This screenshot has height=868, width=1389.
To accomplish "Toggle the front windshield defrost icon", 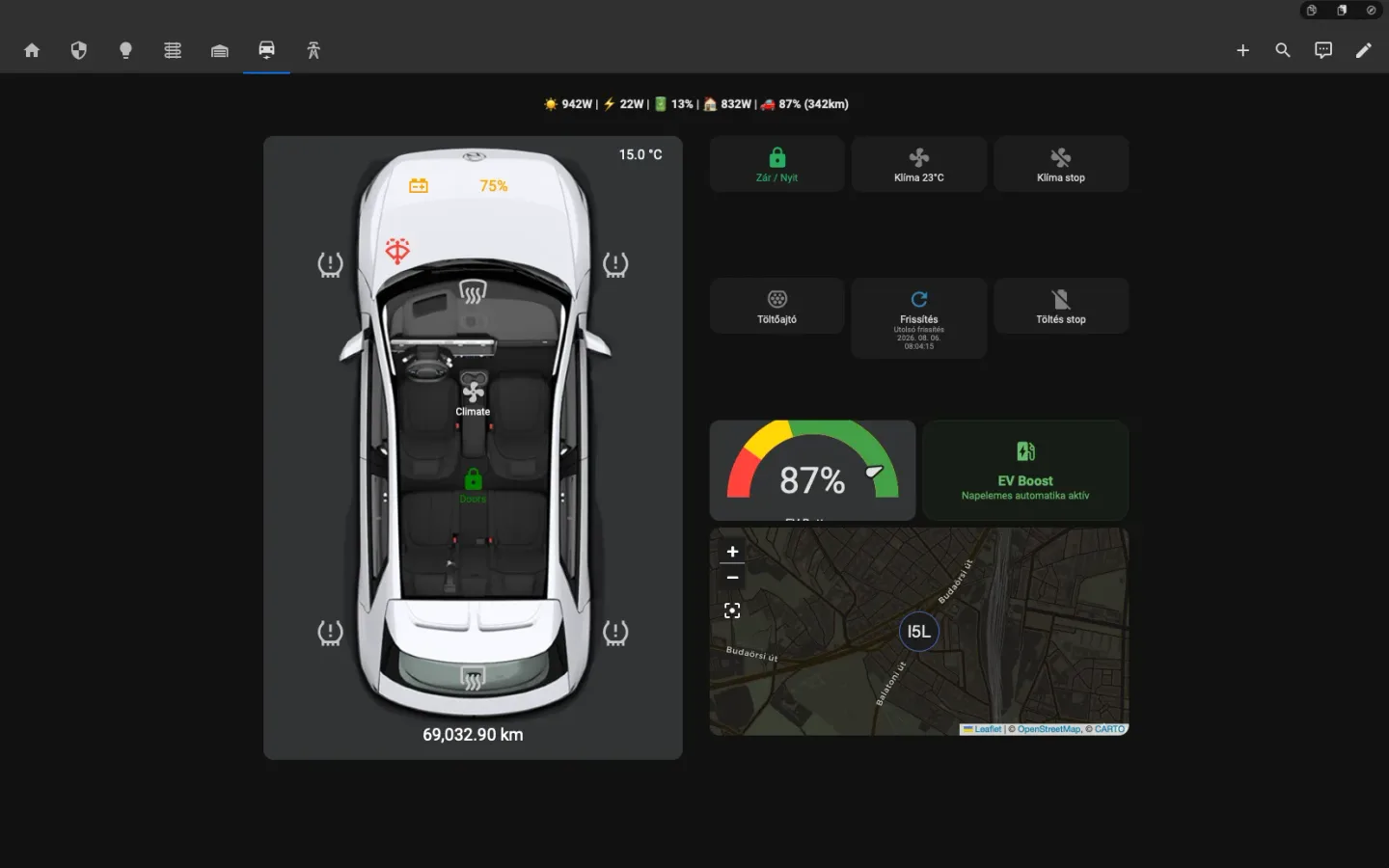I will click(x=473, y=290).
